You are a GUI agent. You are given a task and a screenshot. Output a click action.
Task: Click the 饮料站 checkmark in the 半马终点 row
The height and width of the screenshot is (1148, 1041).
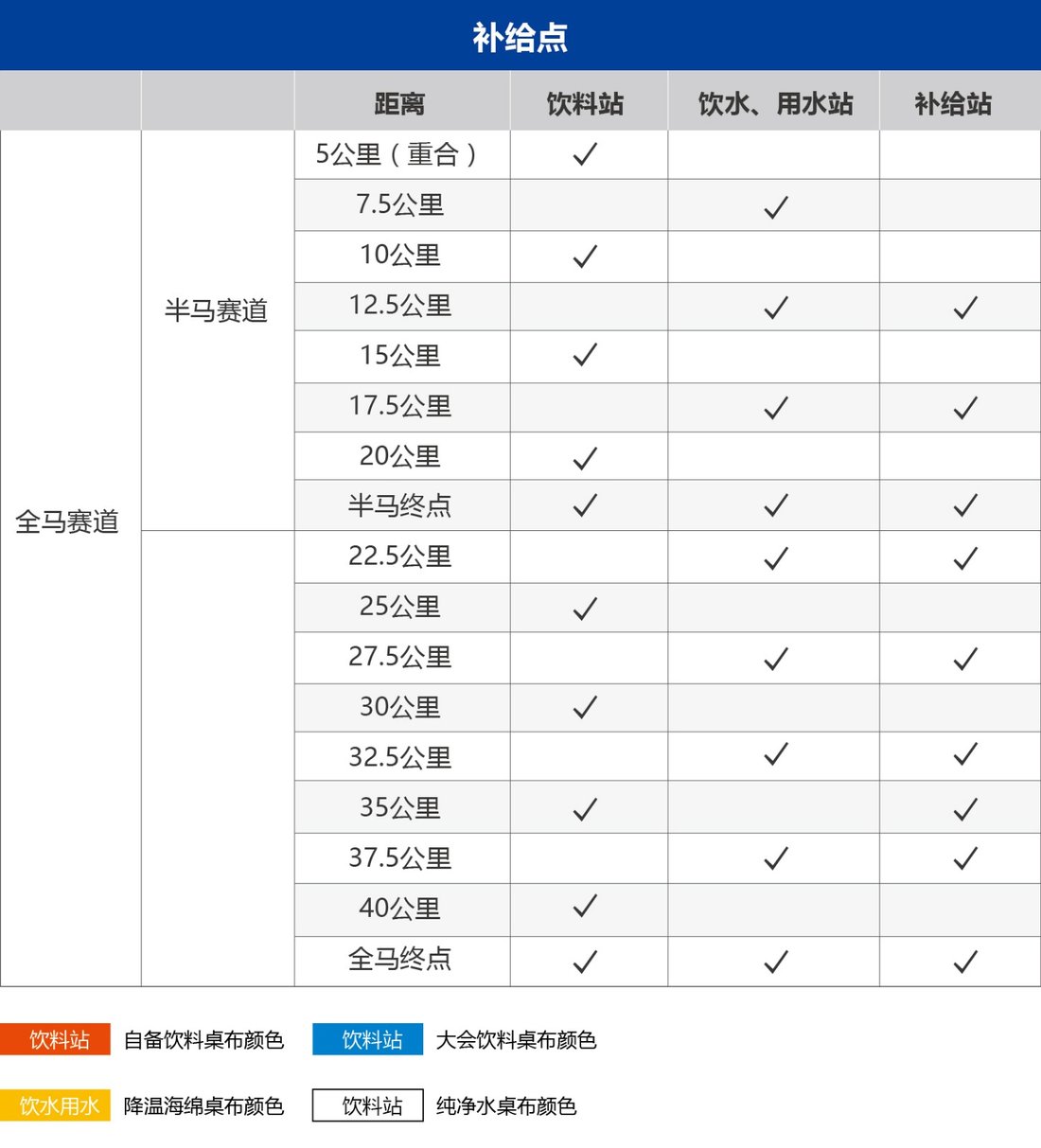(586, 505)
